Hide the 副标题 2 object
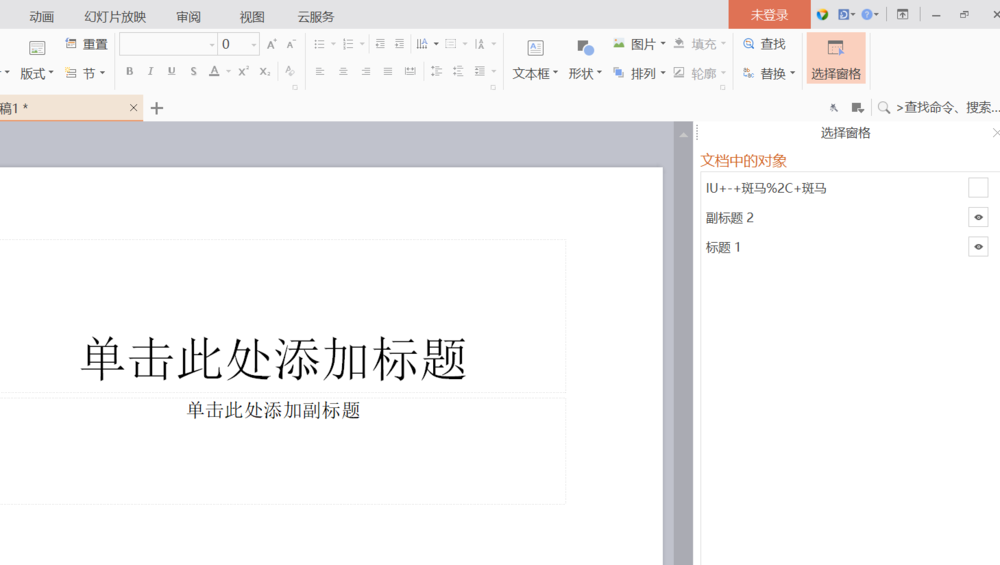The width and height of the screenshot is (1000, 565). point(978,217)
